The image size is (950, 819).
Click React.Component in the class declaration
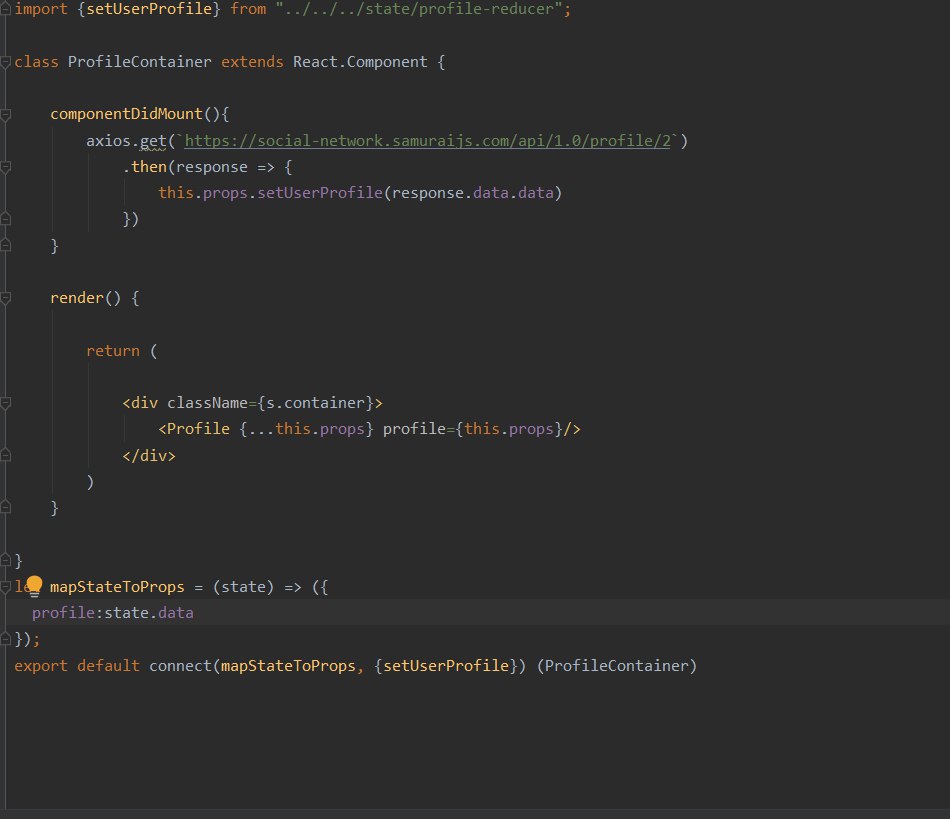coord(360,62)
